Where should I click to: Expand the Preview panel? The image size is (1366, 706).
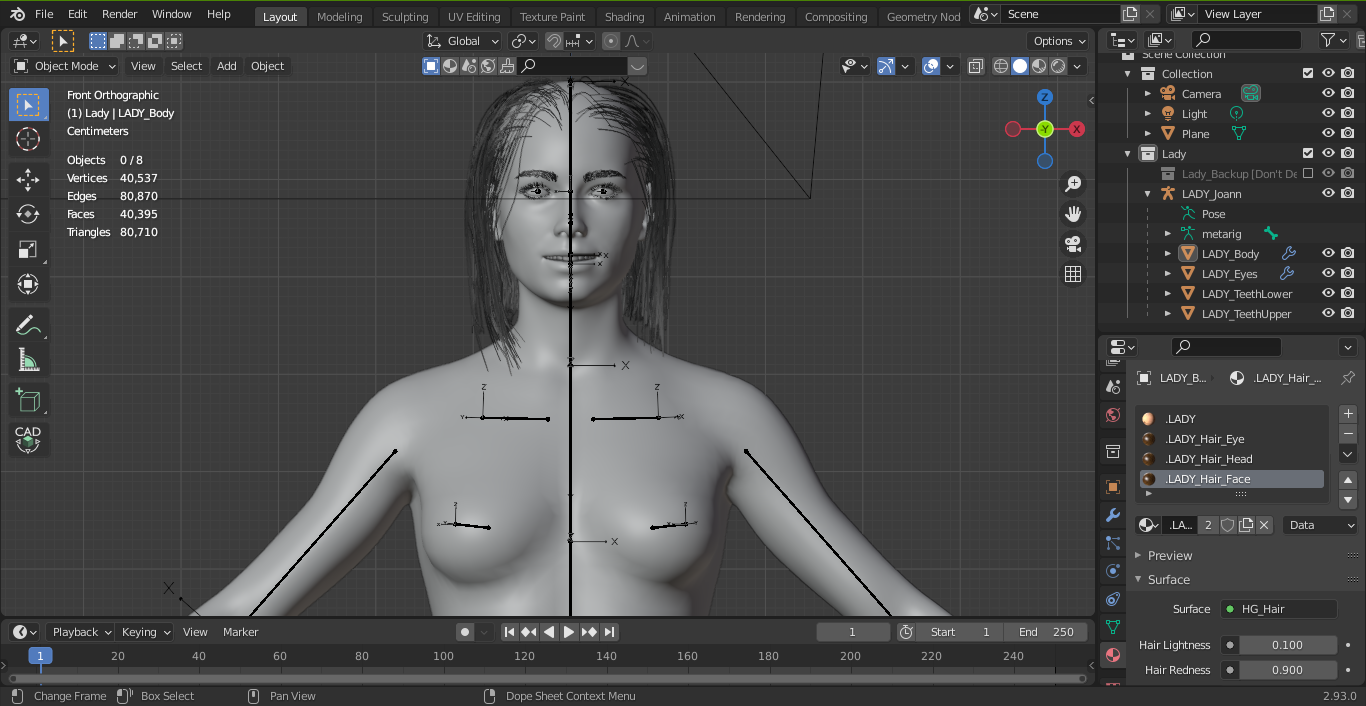pos(1169,556)
